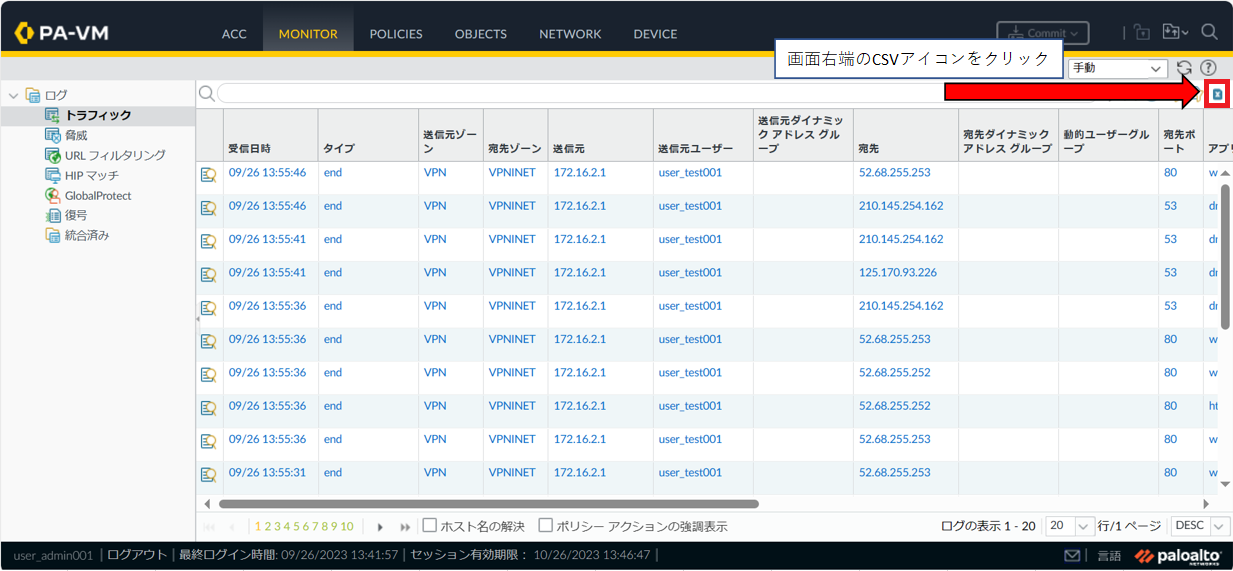
Task: Open the DESC sort order dropdown
Action: pyautogui.click(x=1201, y=526)
